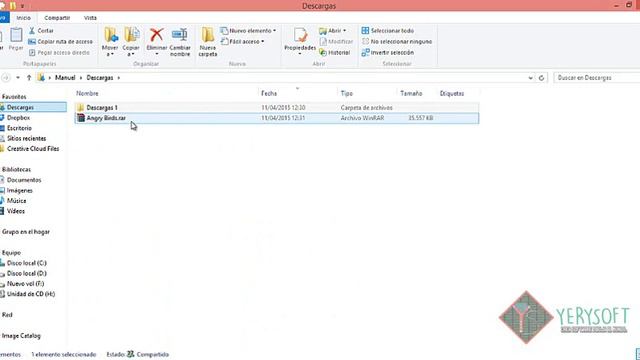The image size is (640, 360).
Task: Sort by the Tamaño column header
Action: pyautogui.click(x=411, y=93)
